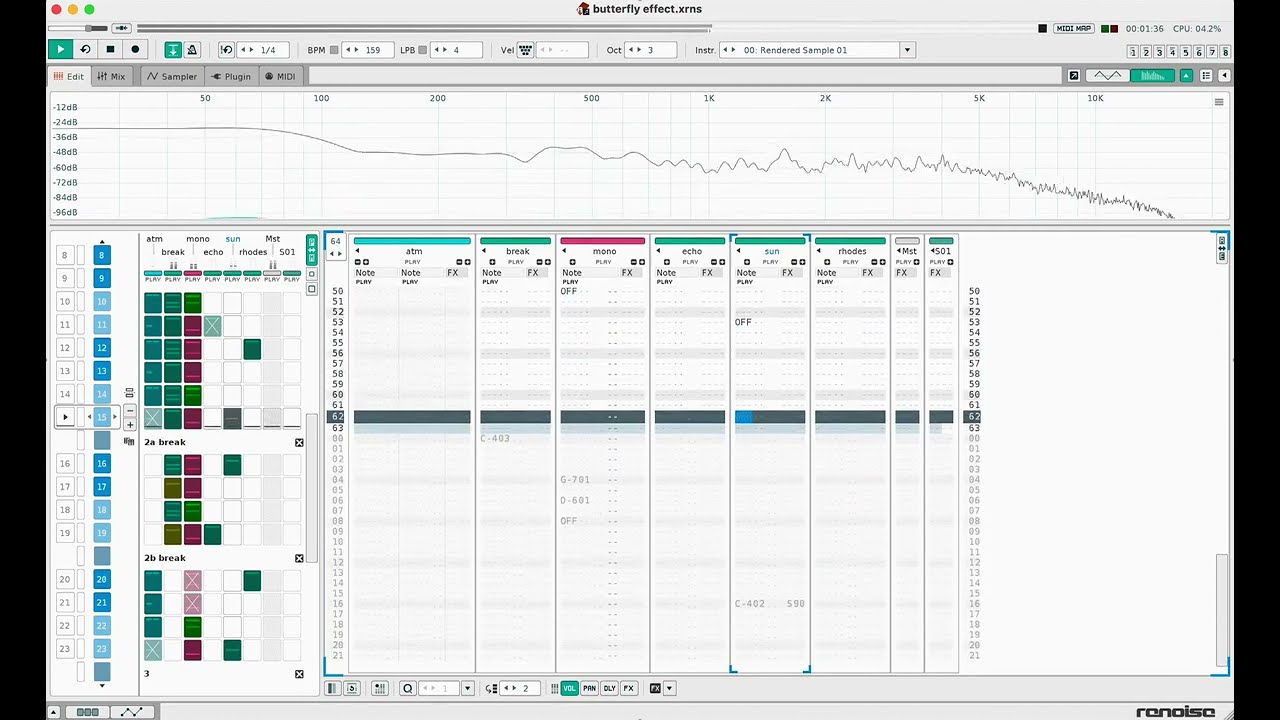
Task: Open the MIDI tab
Action: tap(280, 76)
